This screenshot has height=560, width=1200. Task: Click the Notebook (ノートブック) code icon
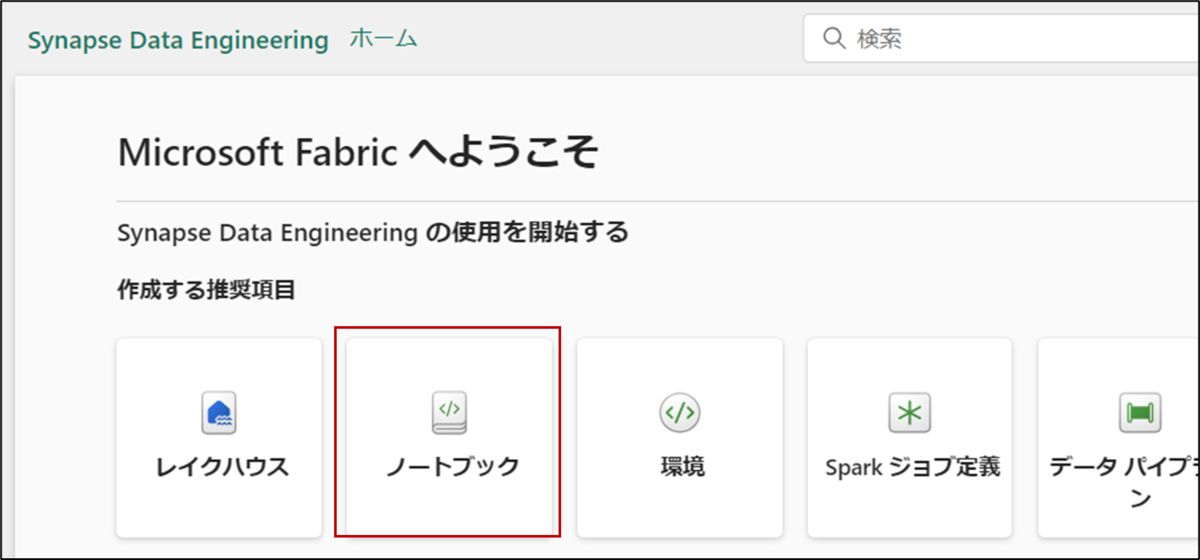click(449, 413)
